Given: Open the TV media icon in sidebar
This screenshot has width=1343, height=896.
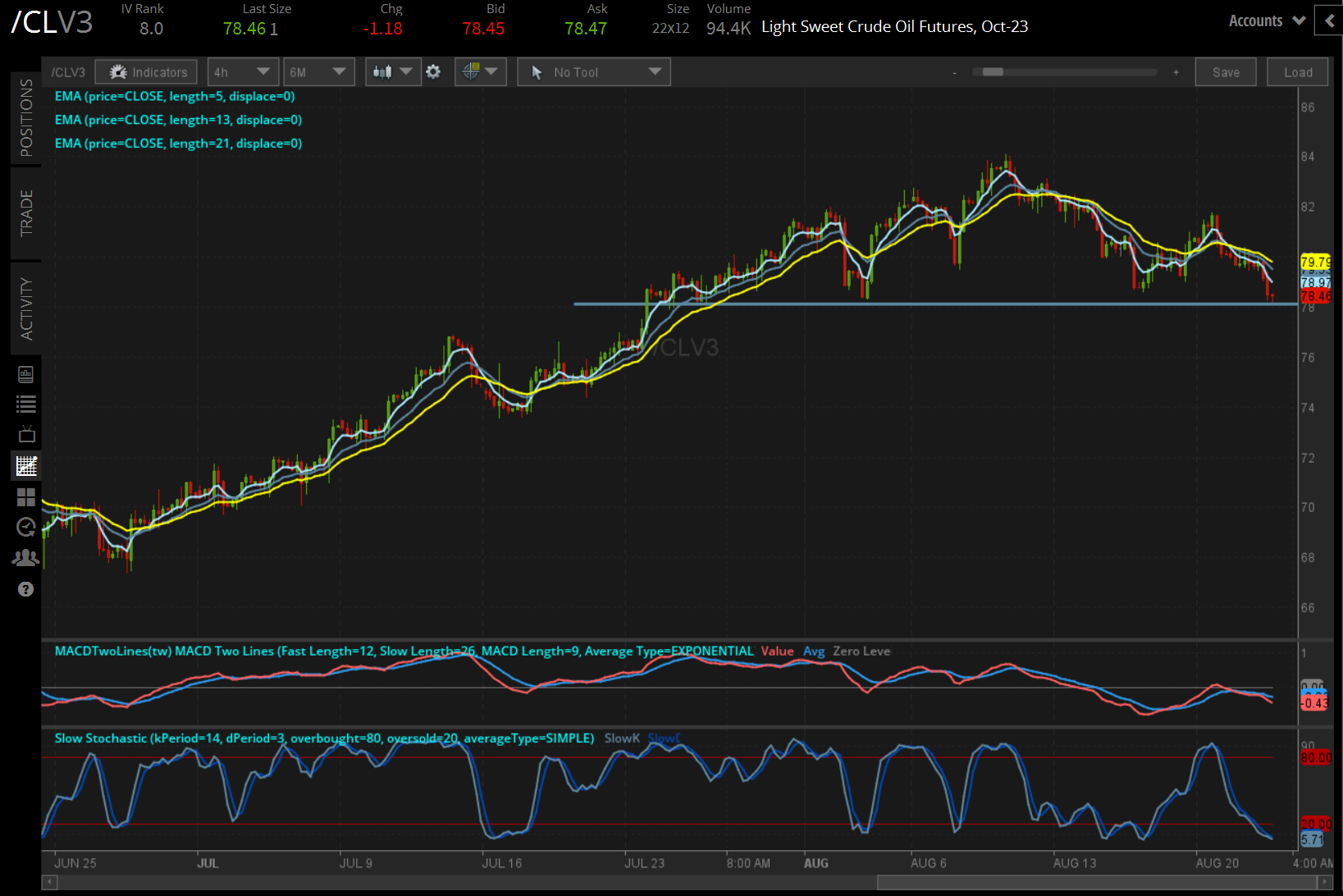Looking at the screenshot, I should 26,434.
